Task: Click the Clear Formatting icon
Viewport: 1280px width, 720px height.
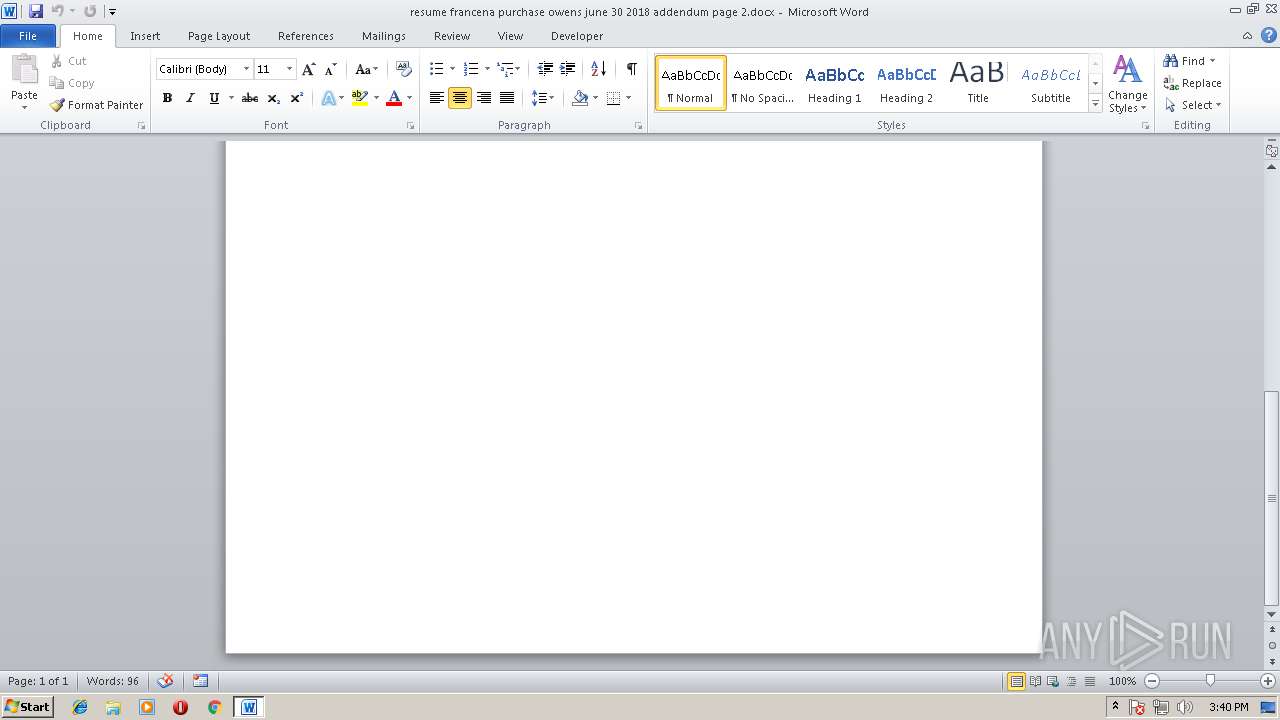Action: click(x=404, y=69)
